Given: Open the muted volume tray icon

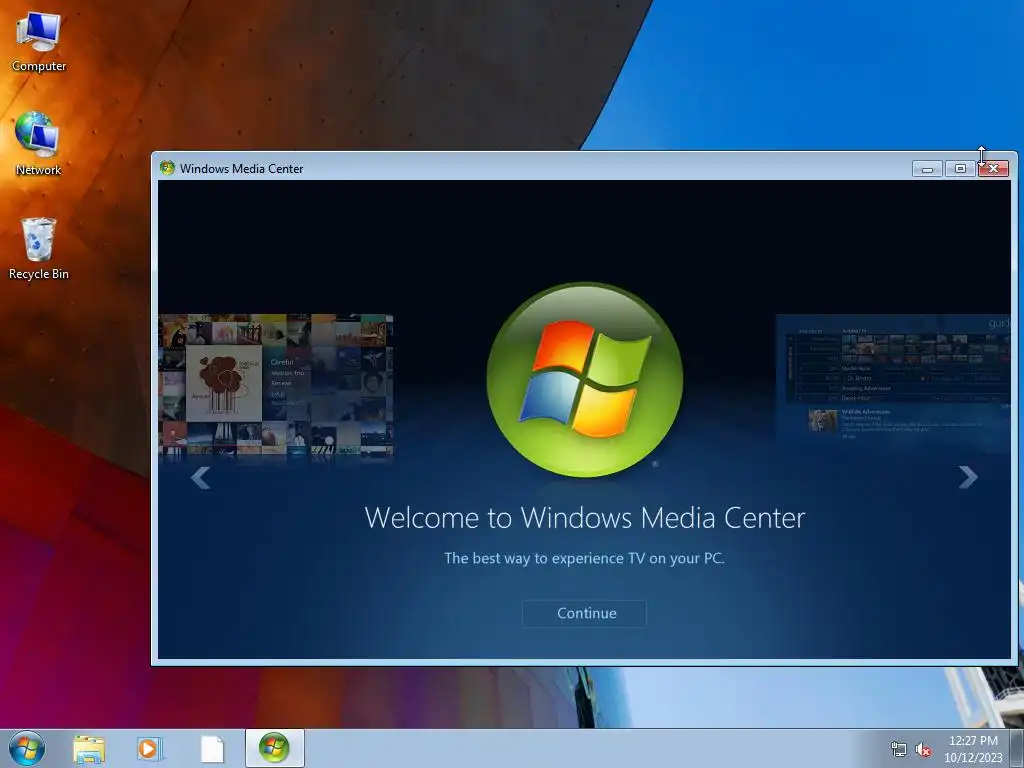Looking at the screenshot, I should (923, 750).
